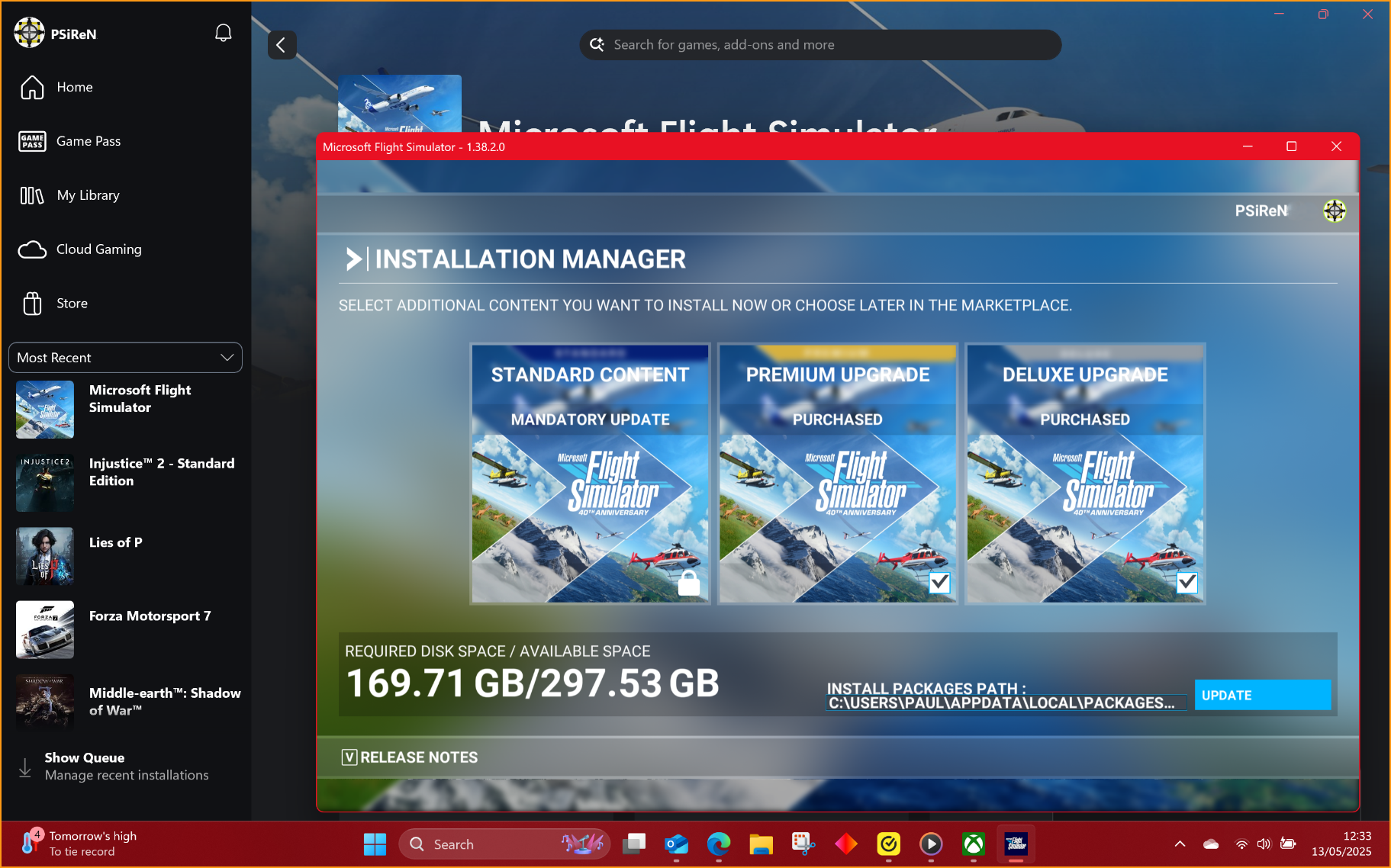Screen dimensions: 1391x868
Task: Open the Xbox app from taskbar
Action: coord(974,844)
